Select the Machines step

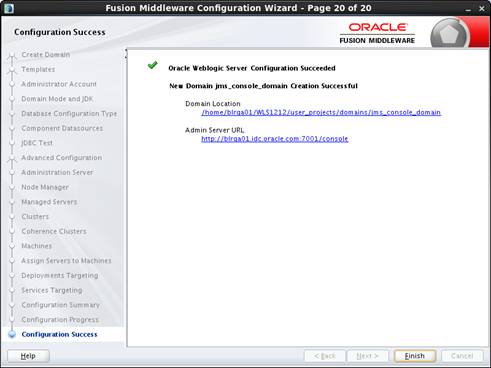pos(37,246)
